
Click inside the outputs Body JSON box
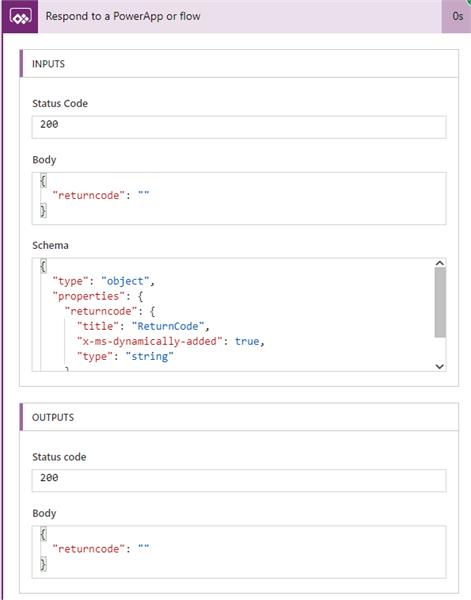pos(239,552)
